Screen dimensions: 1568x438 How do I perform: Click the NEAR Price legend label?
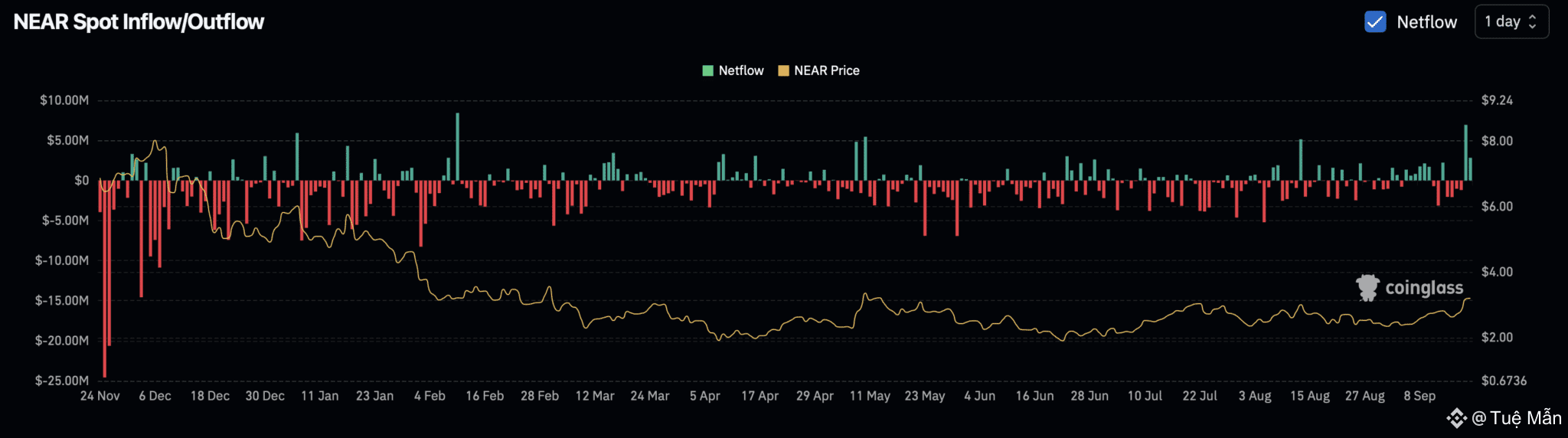pyautogui.click(x=827, y=70)
